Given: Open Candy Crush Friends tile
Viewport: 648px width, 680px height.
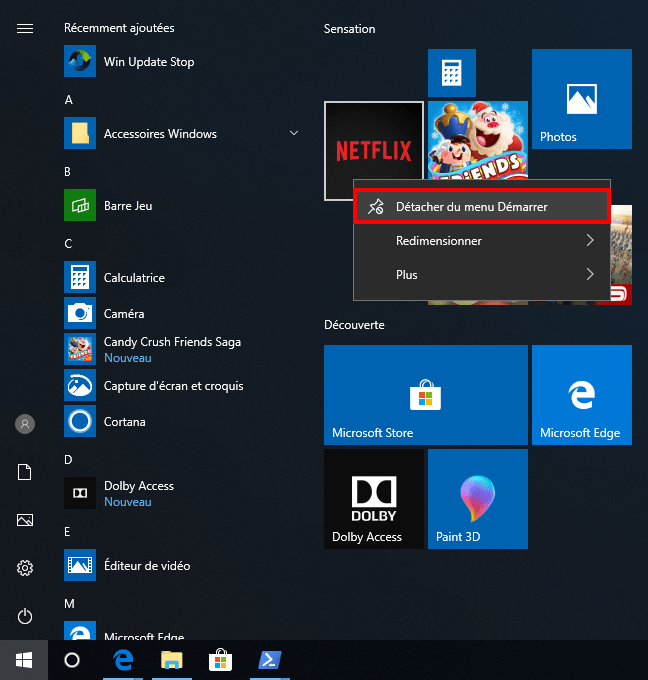Looking at the screenshot, I should [478, 140].
